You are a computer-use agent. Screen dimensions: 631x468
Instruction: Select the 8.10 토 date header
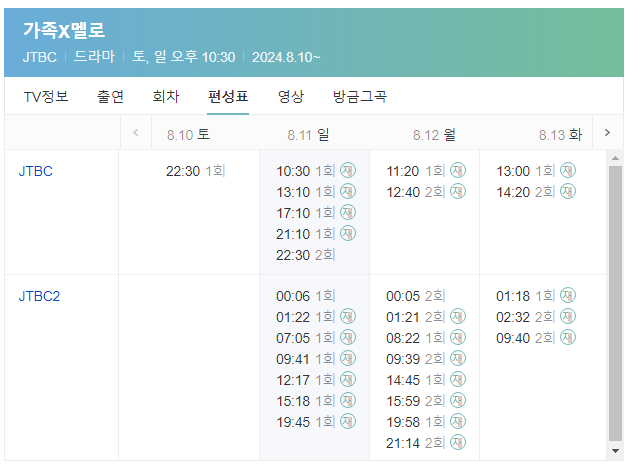188,134
